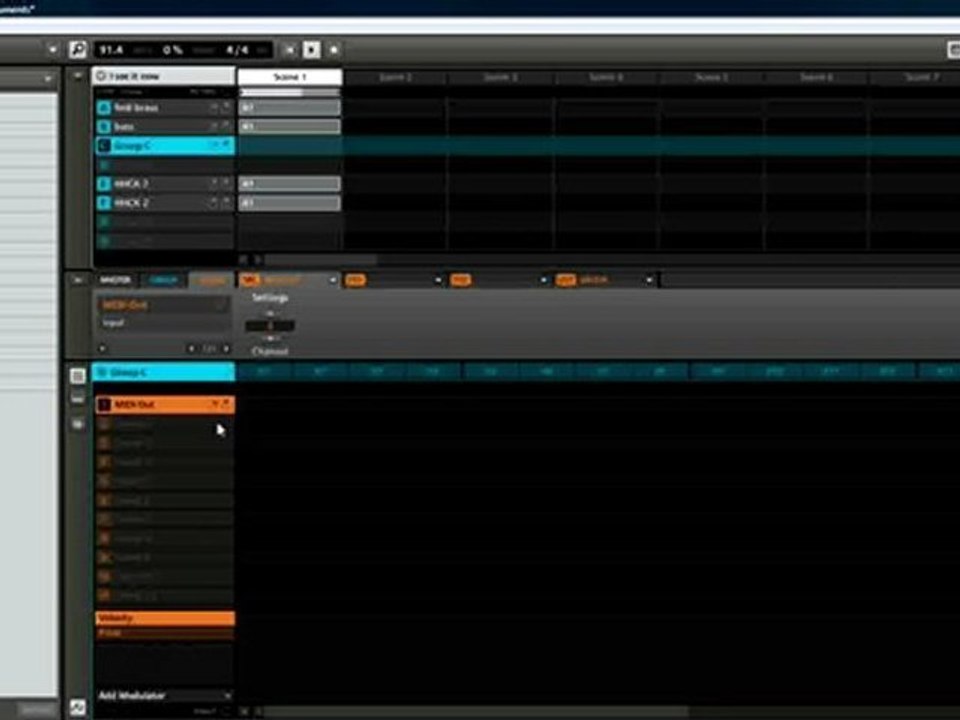The image size is (960, 720).
Task: Mute the first group (A)
Action: (214, 108)
